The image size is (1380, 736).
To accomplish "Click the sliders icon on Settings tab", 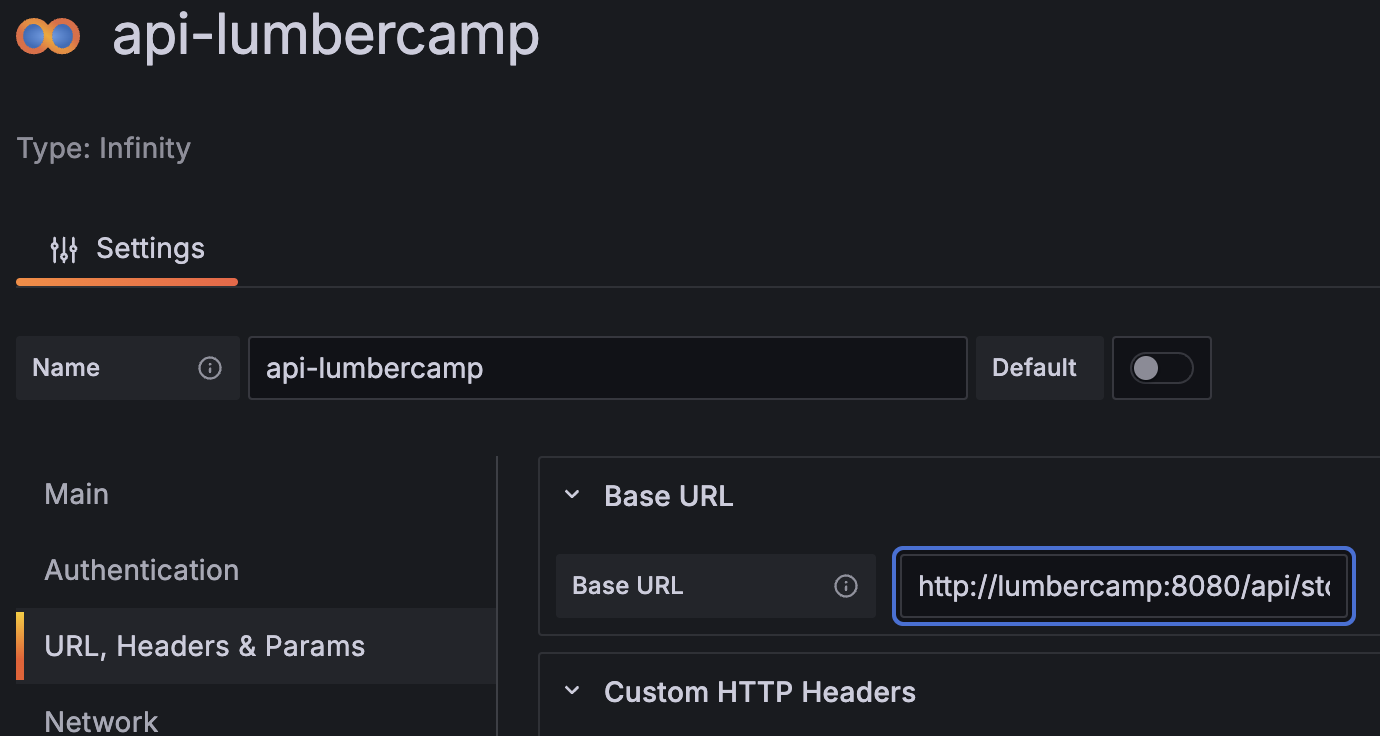I will (x=64, y=249).
